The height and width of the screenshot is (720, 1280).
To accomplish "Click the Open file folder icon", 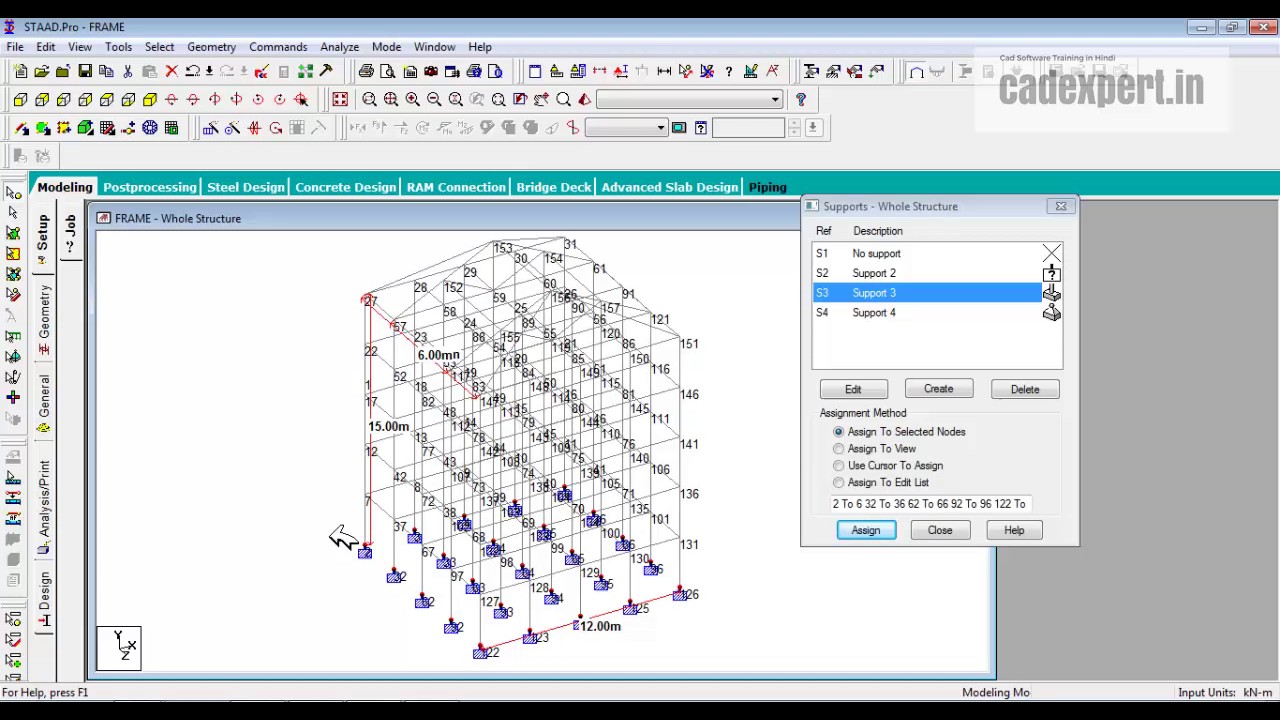I will (42, 71).
